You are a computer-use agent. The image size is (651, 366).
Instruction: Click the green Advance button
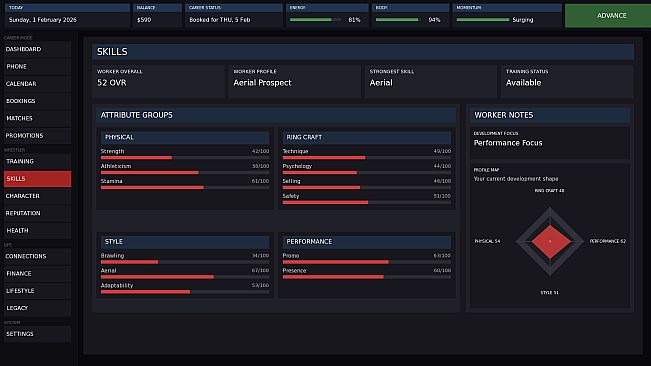[608, 16]
